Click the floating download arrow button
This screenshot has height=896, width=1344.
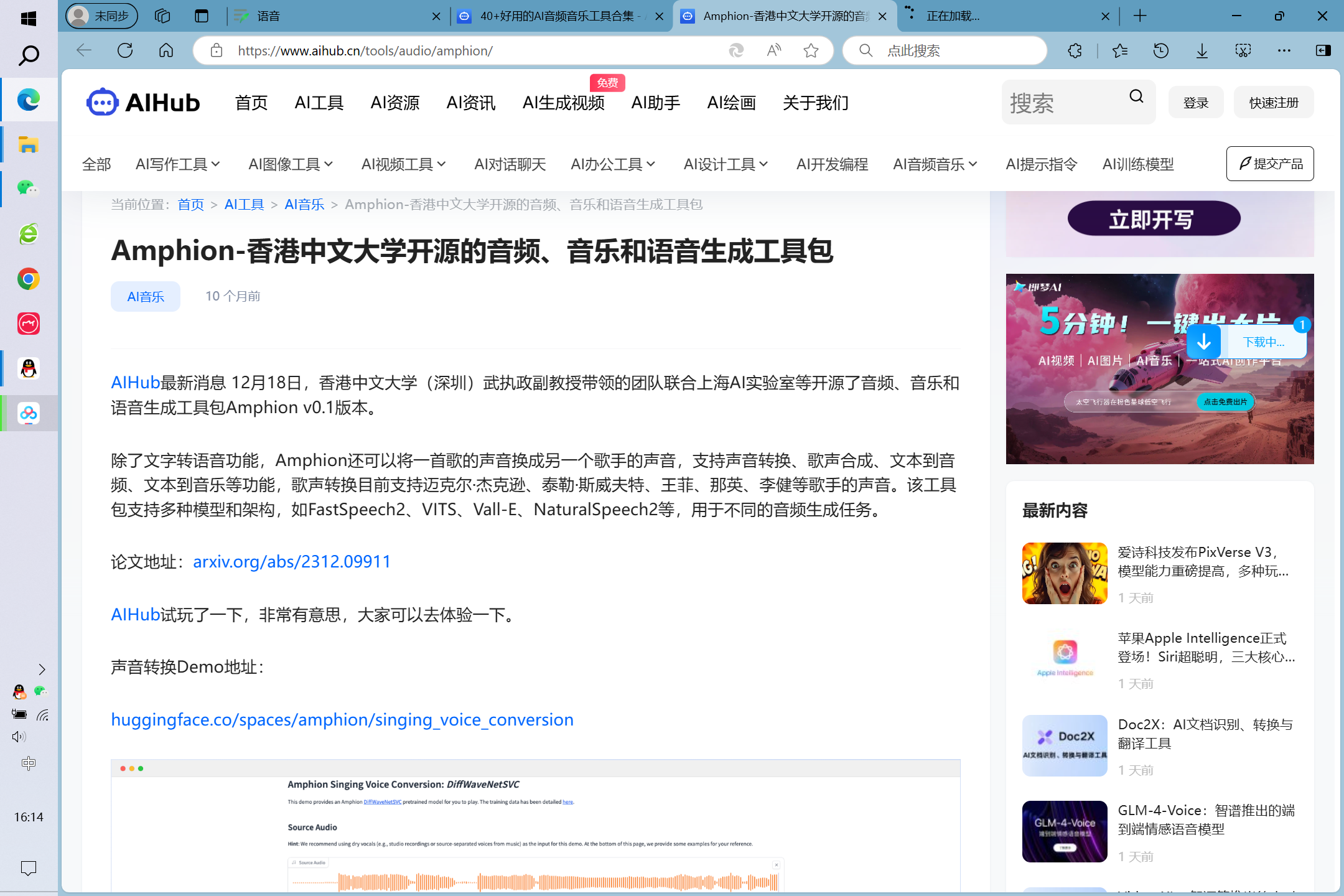click(1204, 342)
